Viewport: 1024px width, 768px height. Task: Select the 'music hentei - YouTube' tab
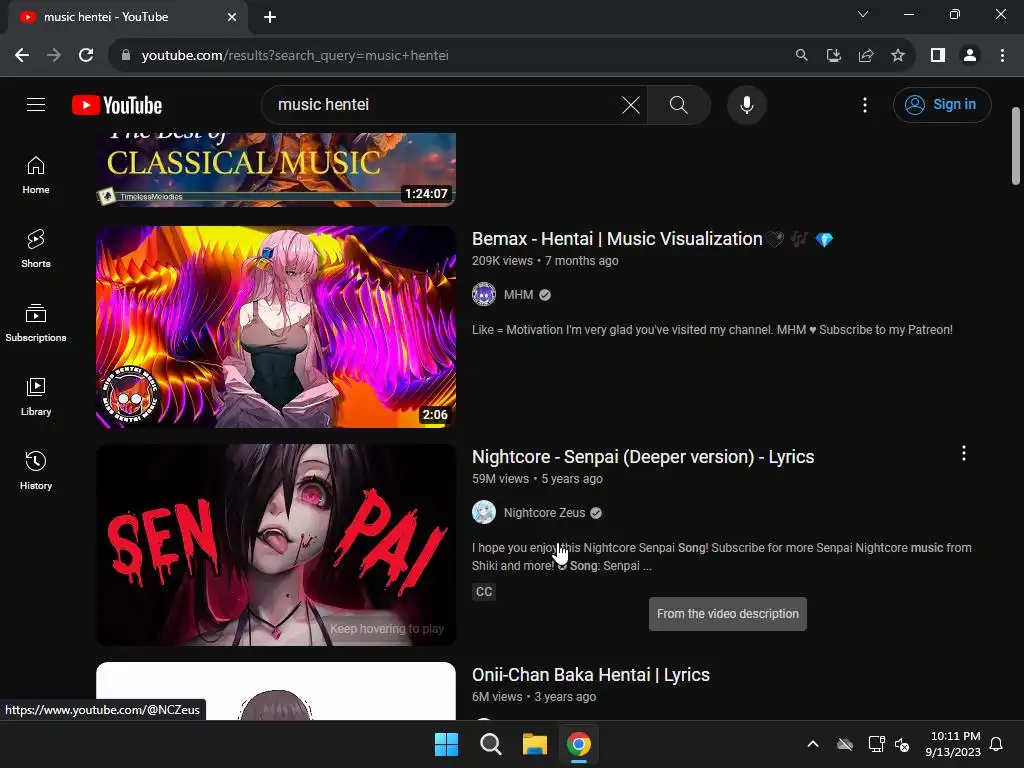click(x=127, y=17)
